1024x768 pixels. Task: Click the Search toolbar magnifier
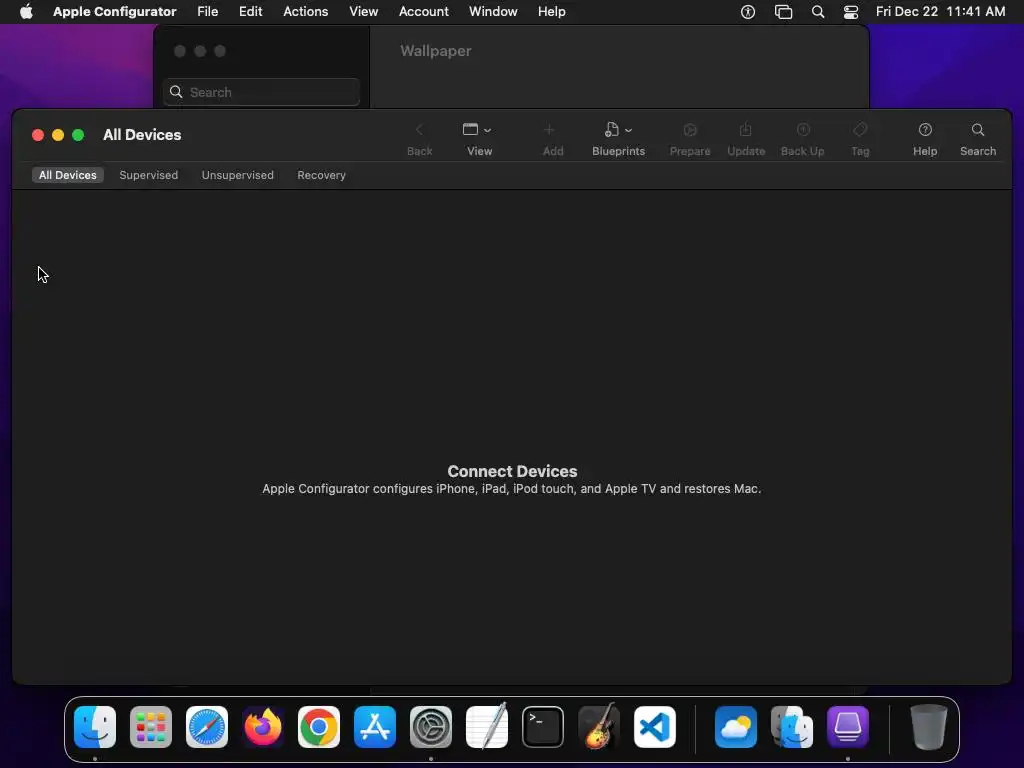[978, 130]
